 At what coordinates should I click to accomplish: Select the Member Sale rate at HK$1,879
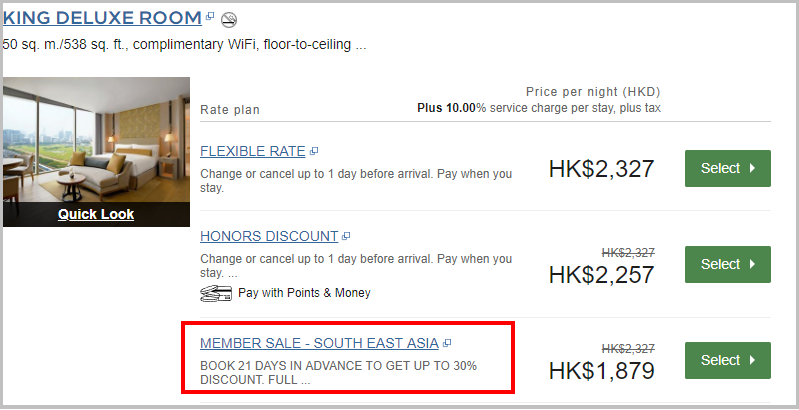coord(728,361)
